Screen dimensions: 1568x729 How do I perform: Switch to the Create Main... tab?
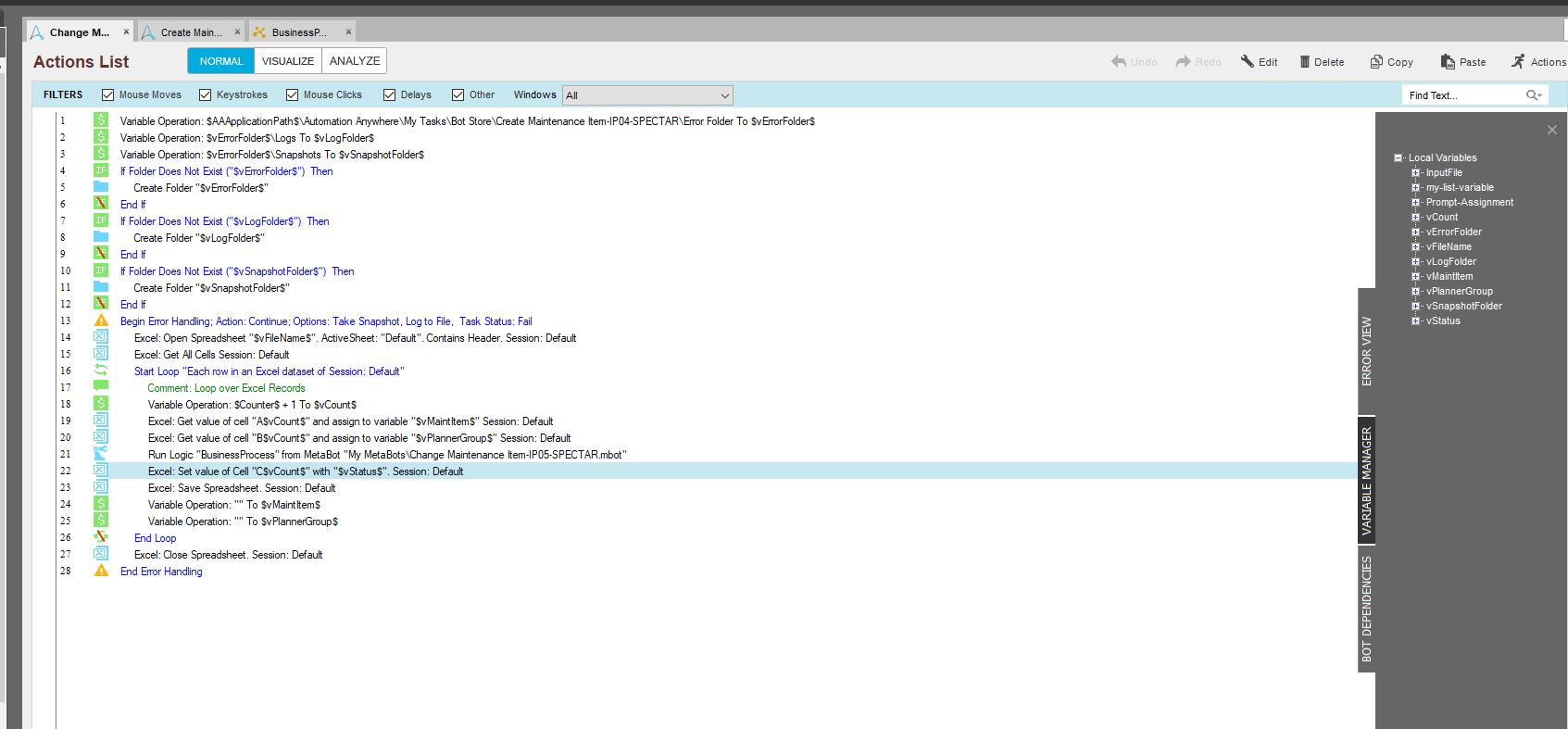[x=191, y=32]
